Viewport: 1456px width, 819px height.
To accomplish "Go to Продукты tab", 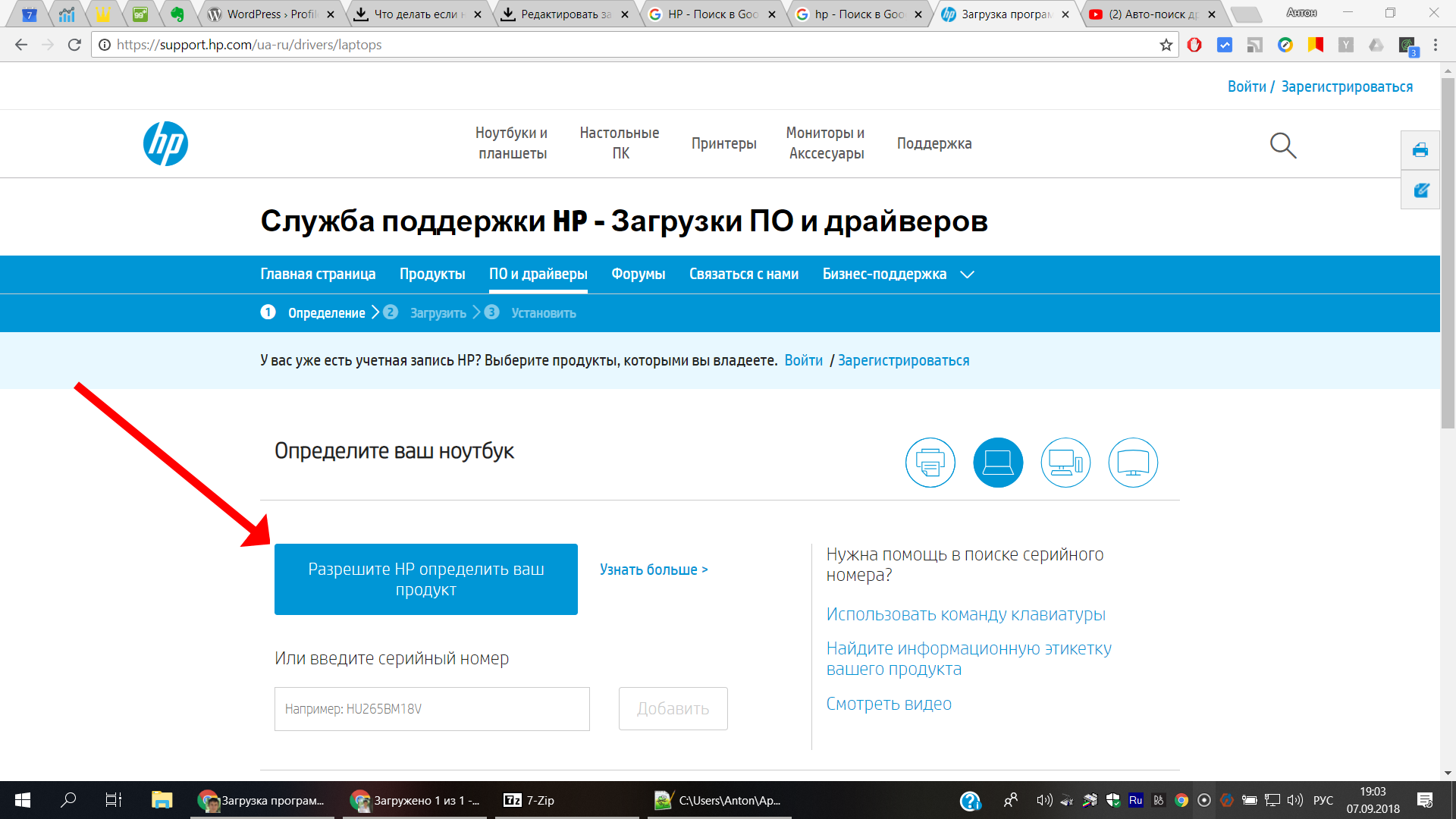I will (x=432, y=274).
